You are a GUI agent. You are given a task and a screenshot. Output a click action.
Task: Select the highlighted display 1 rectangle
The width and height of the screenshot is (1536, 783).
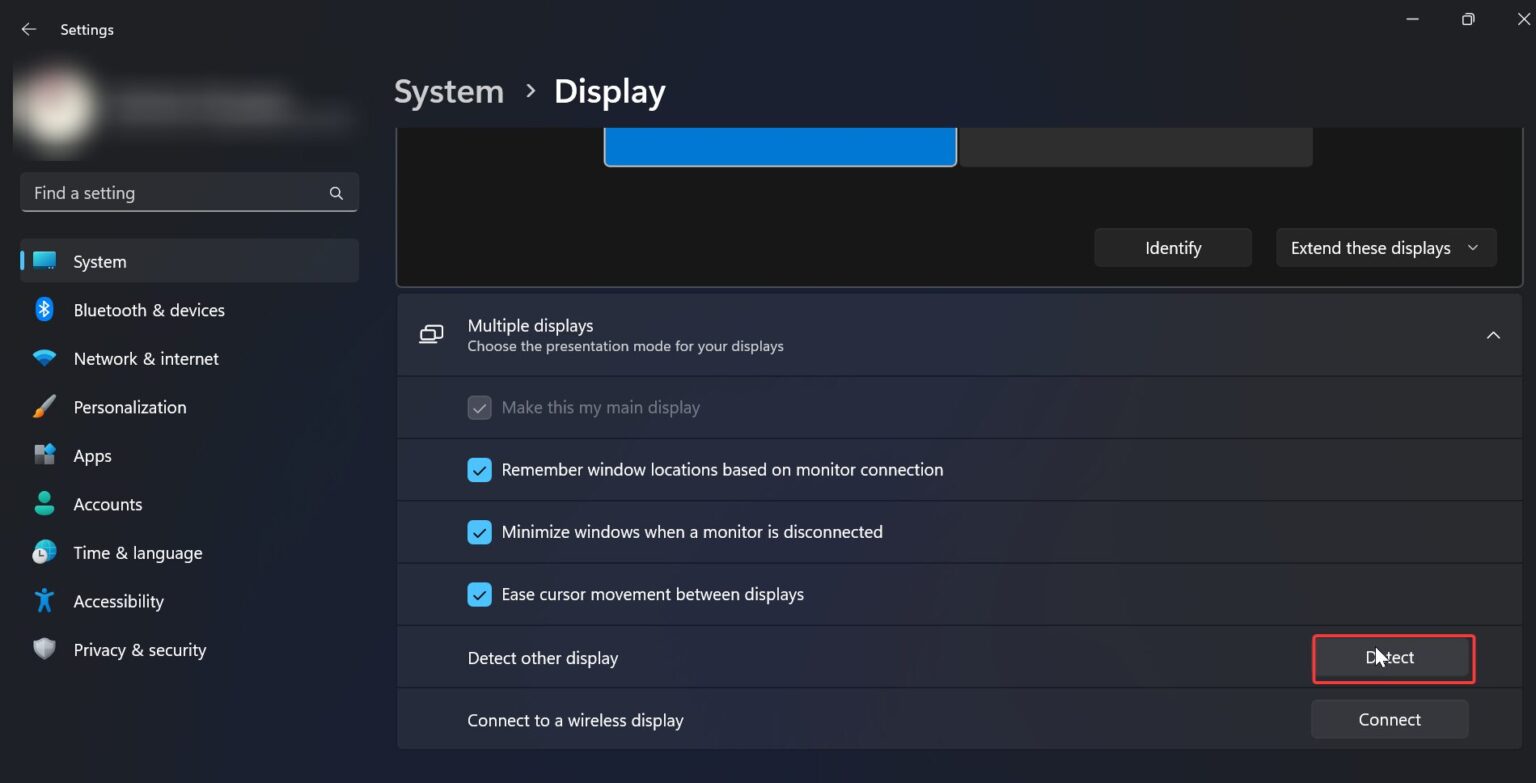780,146
